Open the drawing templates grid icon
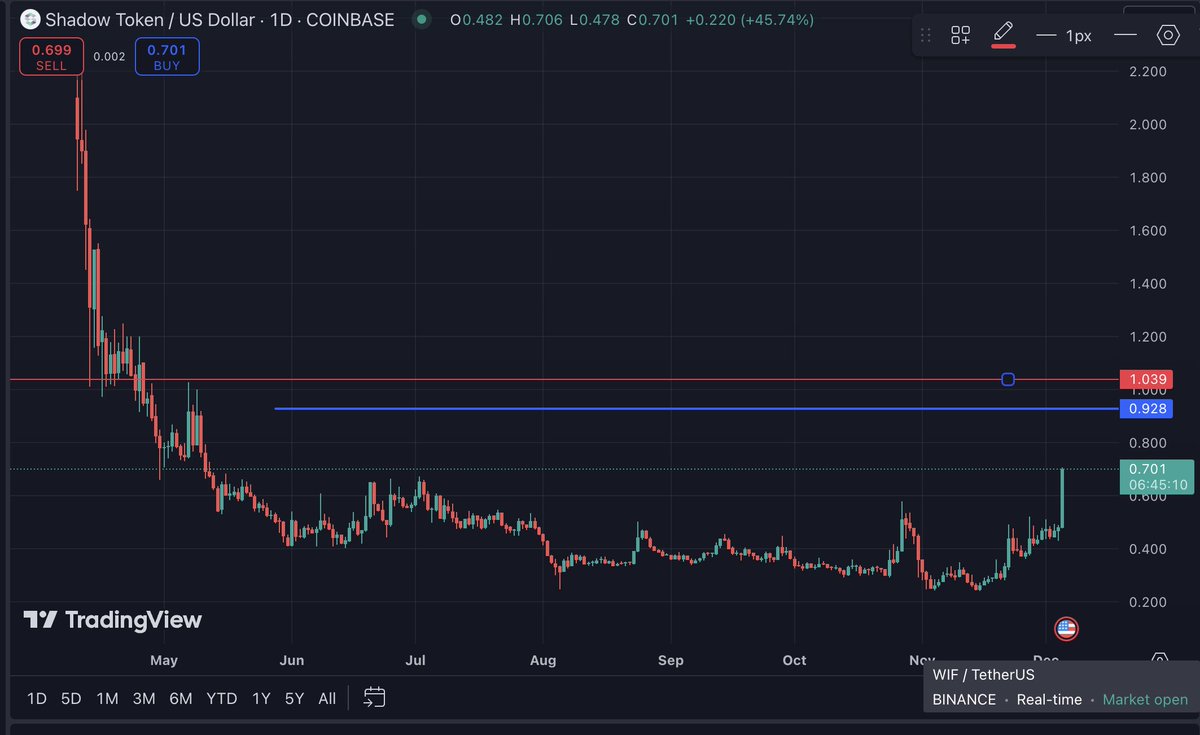This screenshot has height=735, width=1200. click(x=960, y=35)
